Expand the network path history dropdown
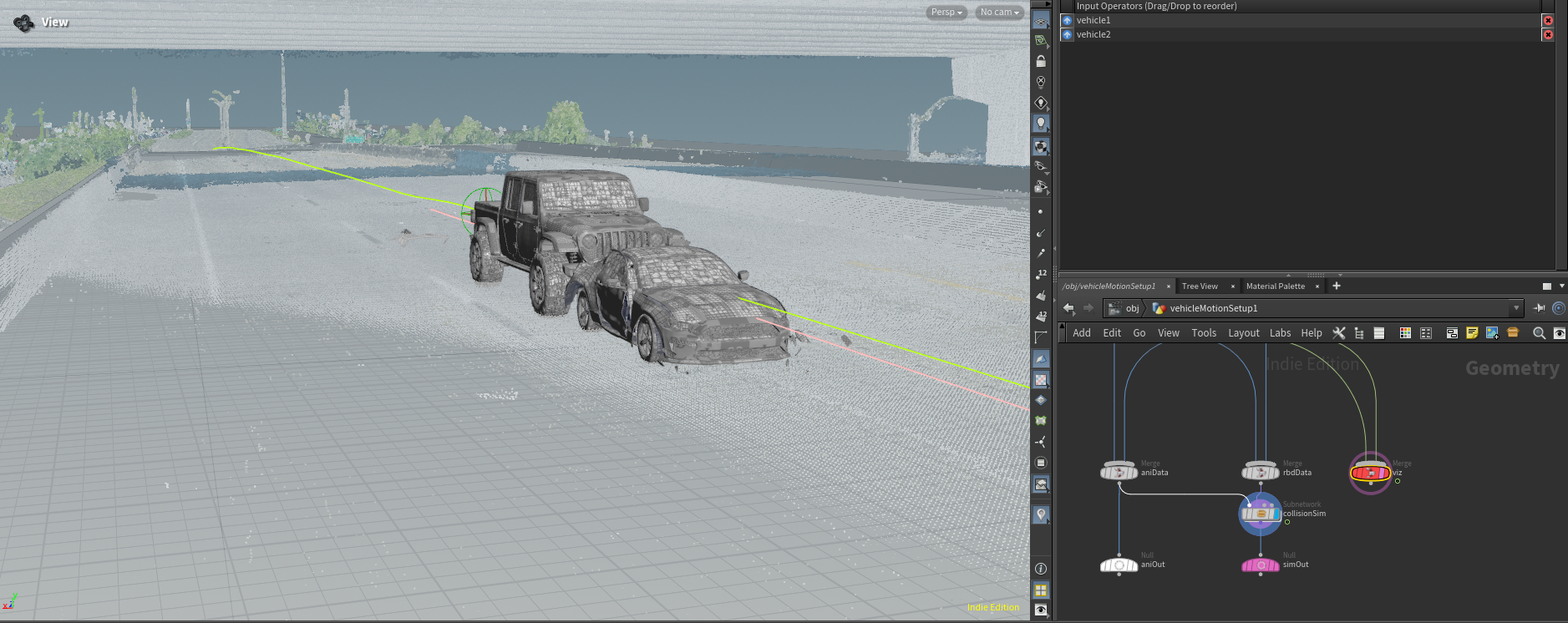 1516,308
